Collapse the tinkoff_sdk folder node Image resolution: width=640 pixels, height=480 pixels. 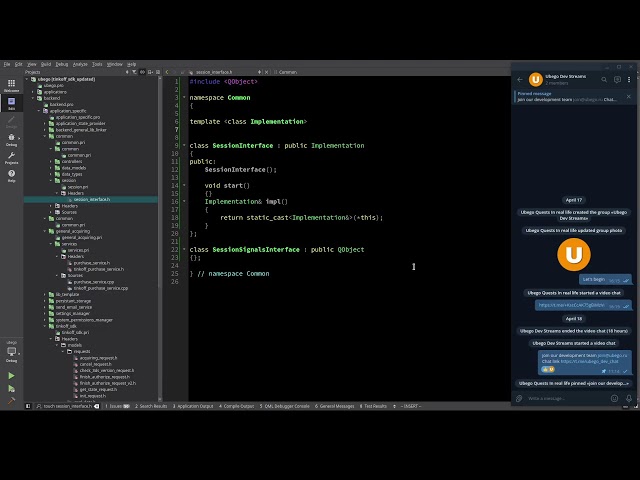[x=45, y=326]
